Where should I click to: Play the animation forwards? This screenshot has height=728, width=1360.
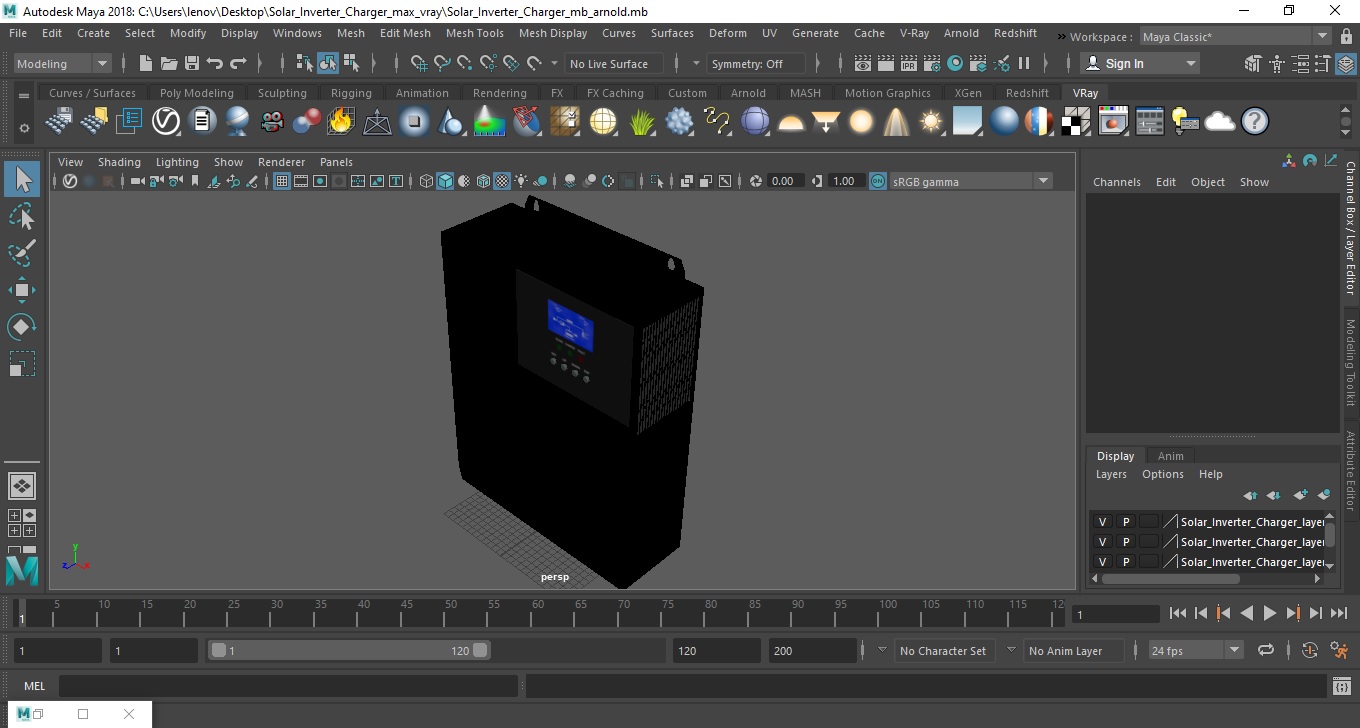point(1269,613)
